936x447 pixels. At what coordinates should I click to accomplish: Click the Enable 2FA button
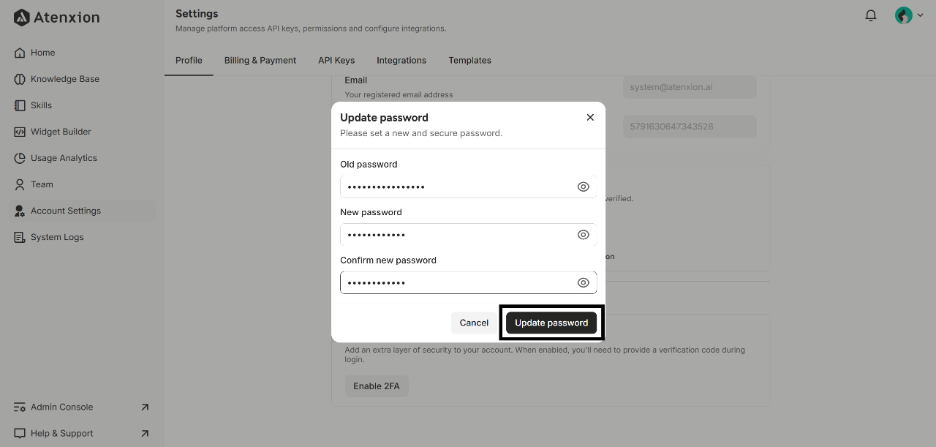coord(377,386)
